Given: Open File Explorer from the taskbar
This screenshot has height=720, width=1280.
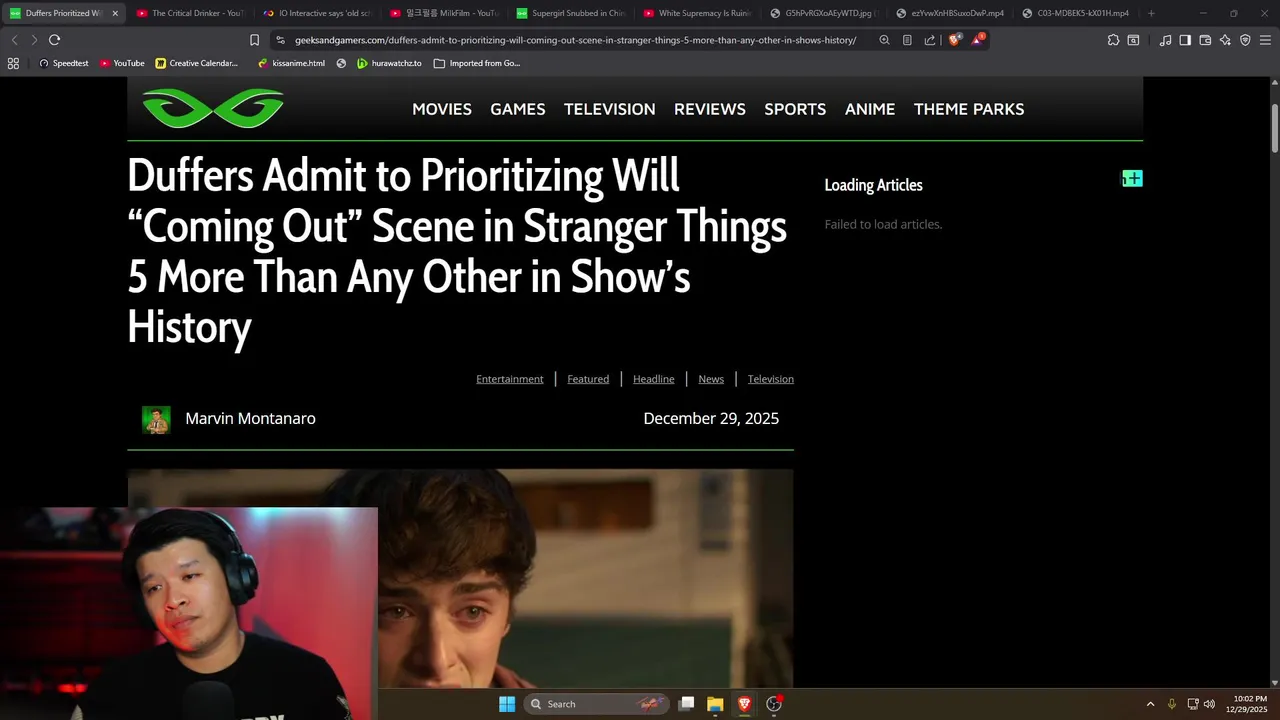Looking at the screenshot, I should [x=715, y=704].
